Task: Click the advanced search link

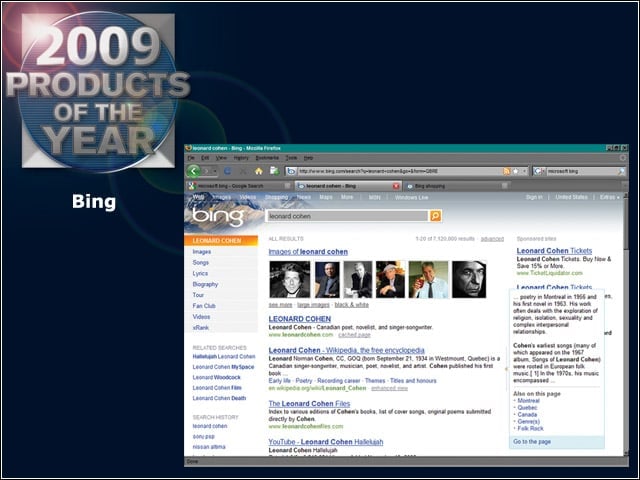Action: point(492,239)
